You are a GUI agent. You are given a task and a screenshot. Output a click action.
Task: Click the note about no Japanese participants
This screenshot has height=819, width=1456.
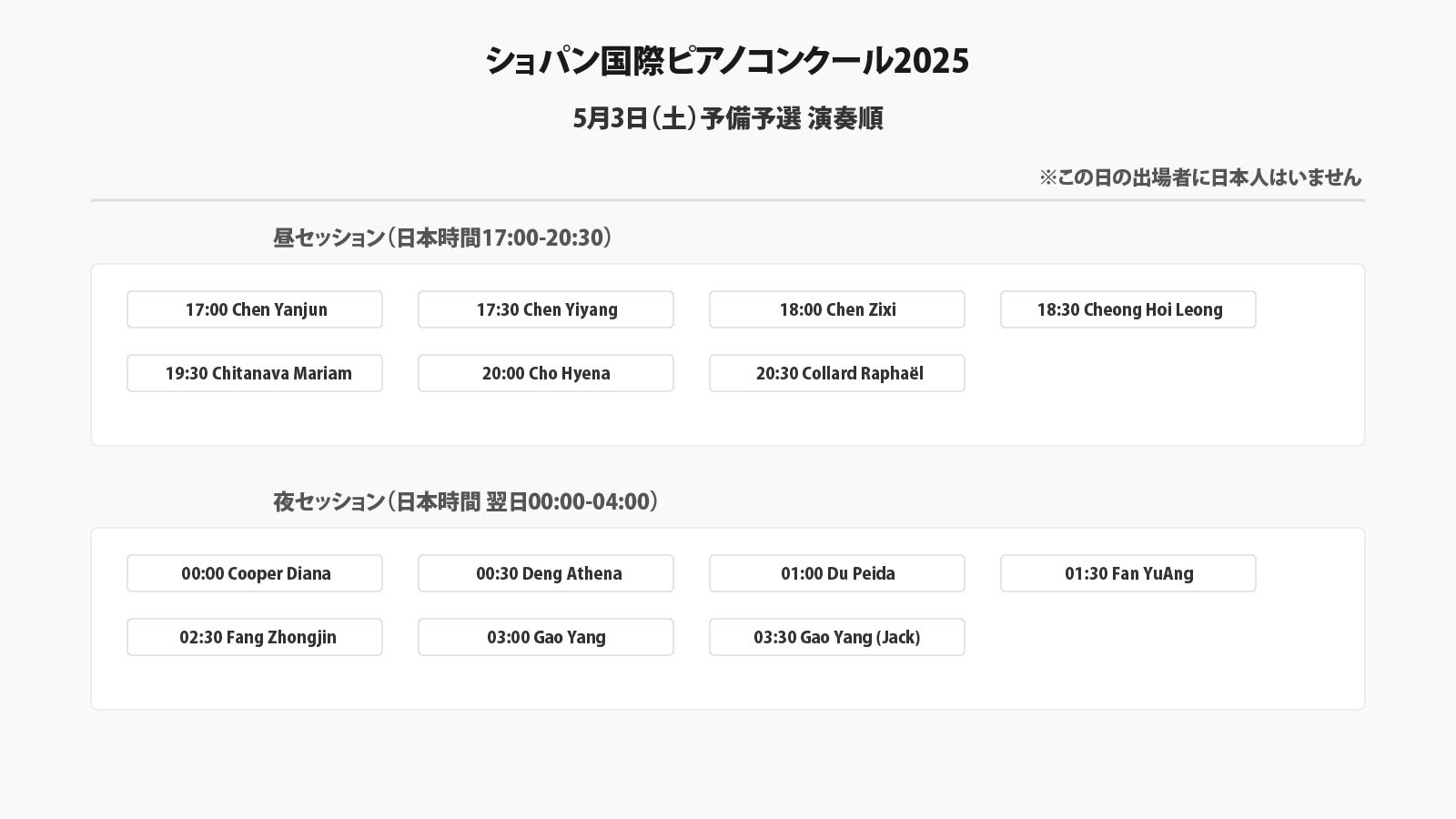tap(1199, 177)
